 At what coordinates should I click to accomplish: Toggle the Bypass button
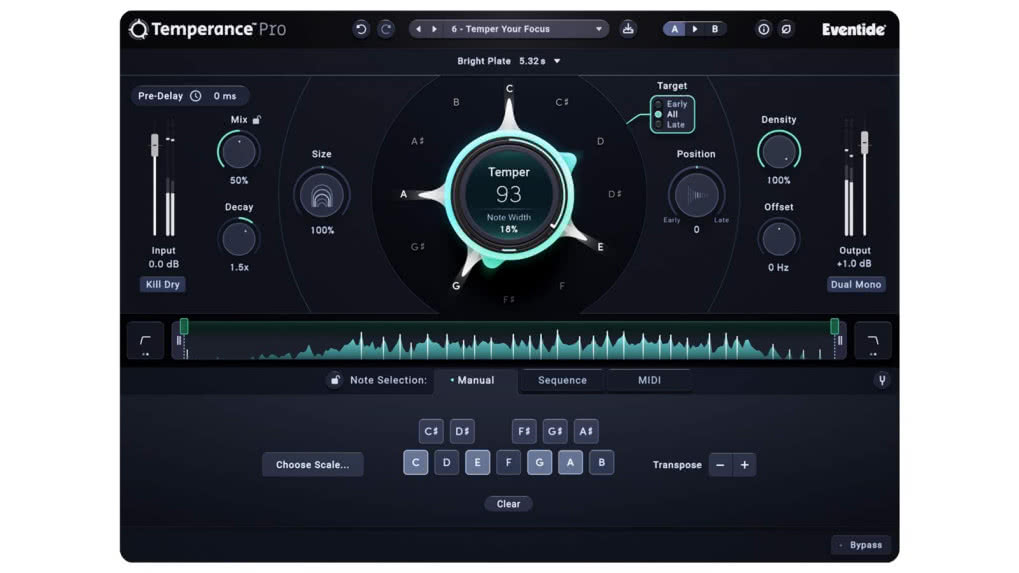(x=861, y=545)
